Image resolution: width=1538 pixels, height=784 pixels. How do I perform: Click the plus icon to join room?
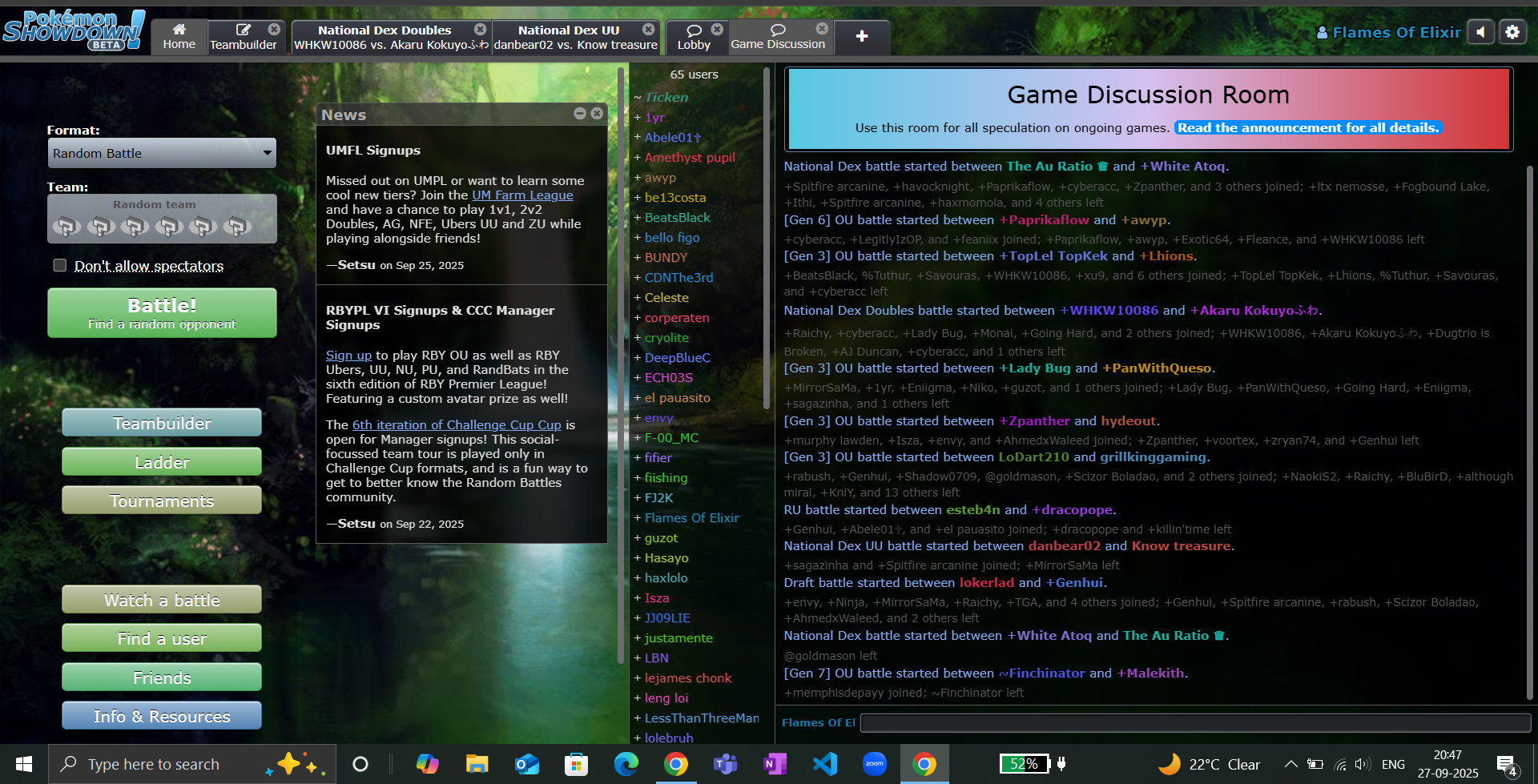pyautogui.click(x=861, y=36)
